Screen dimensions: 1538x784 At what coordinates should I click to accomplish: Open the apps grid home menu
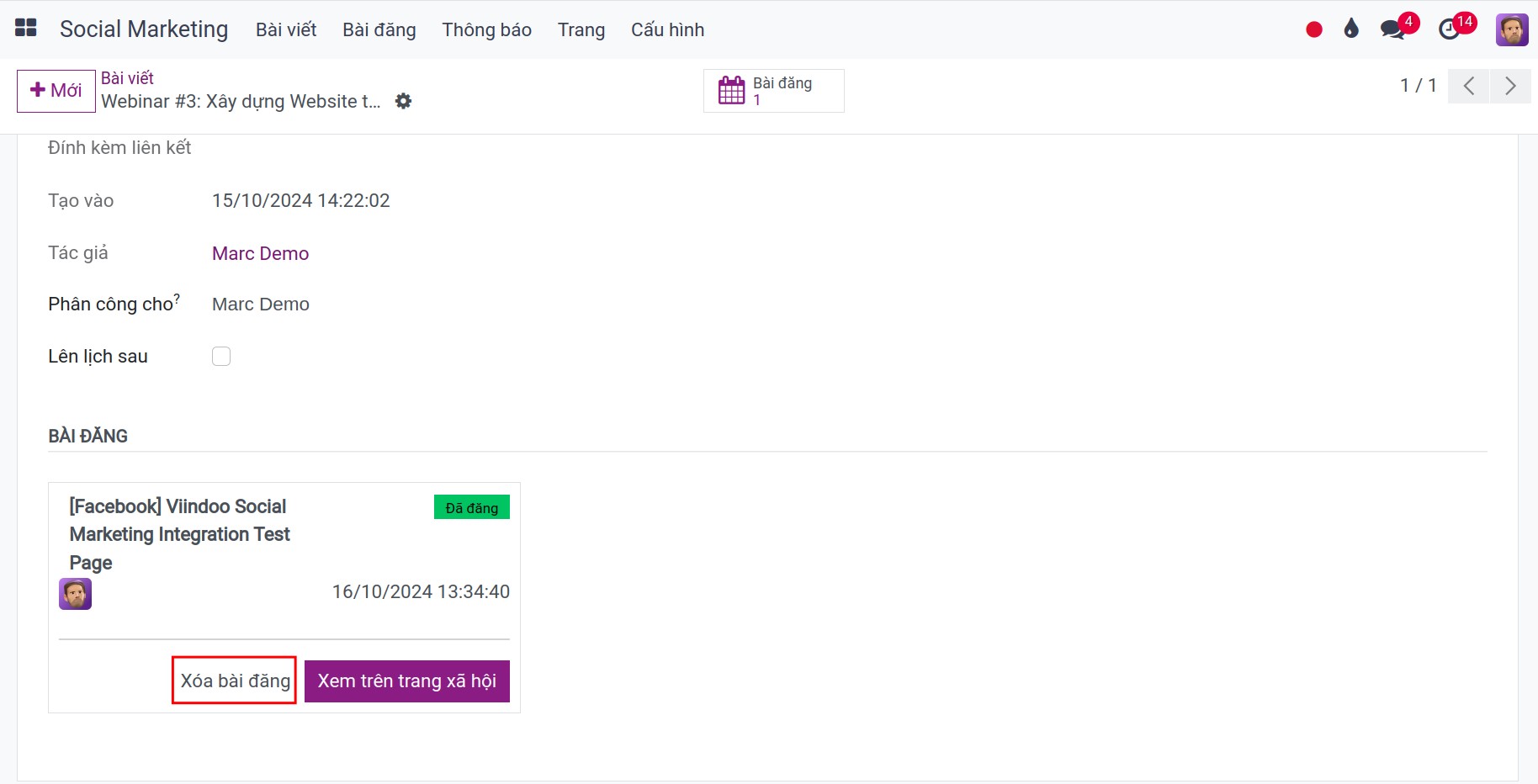pos(26,29)
